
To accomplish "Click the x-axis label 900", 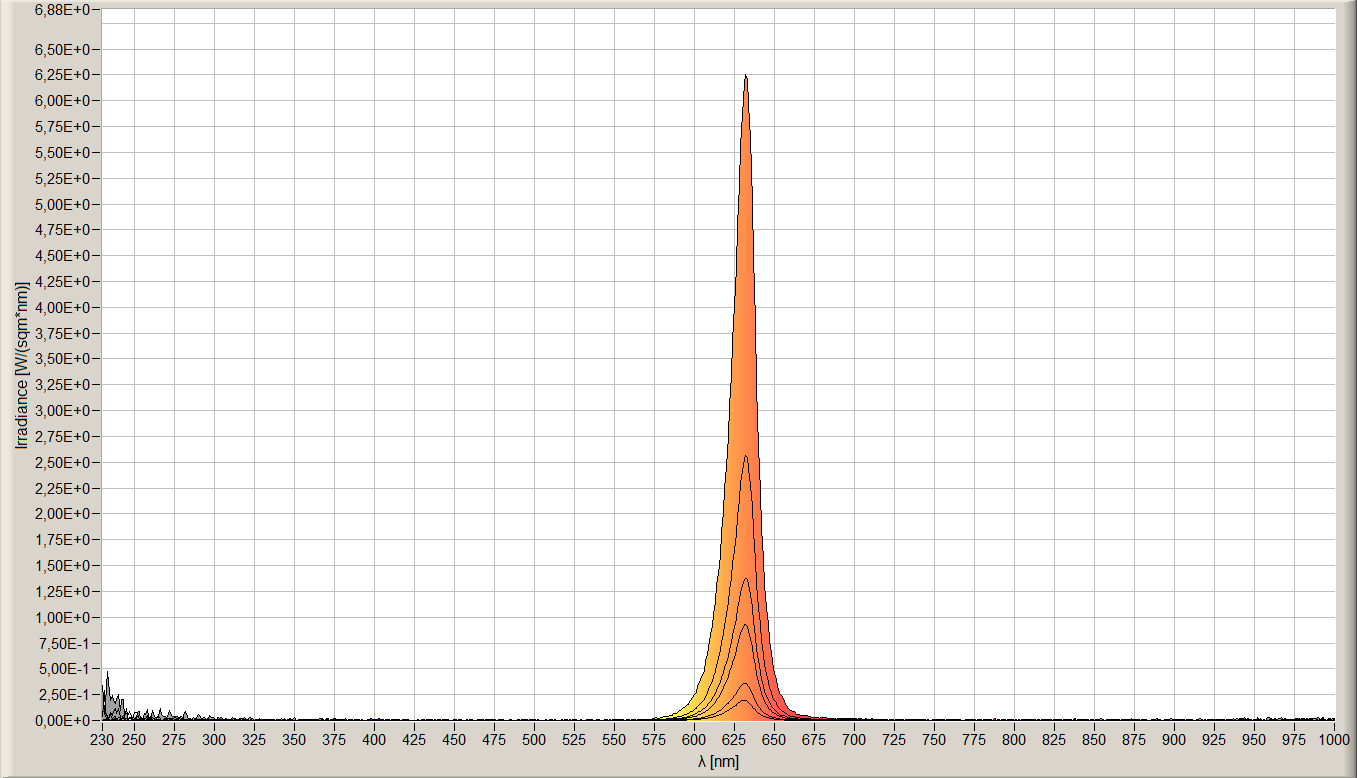I will [x=1174, y=740].
